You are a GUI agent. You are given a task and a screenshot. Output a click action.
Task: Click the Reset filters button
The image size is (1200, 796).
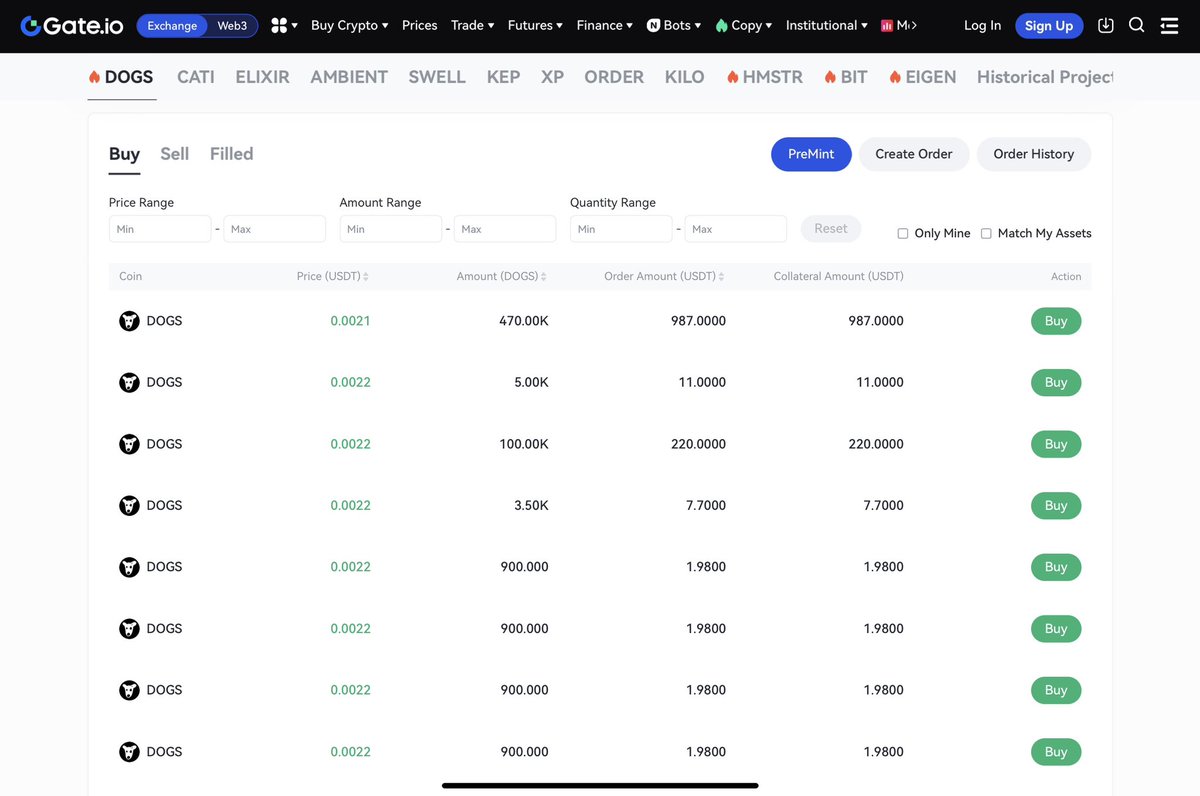[831, 229]
